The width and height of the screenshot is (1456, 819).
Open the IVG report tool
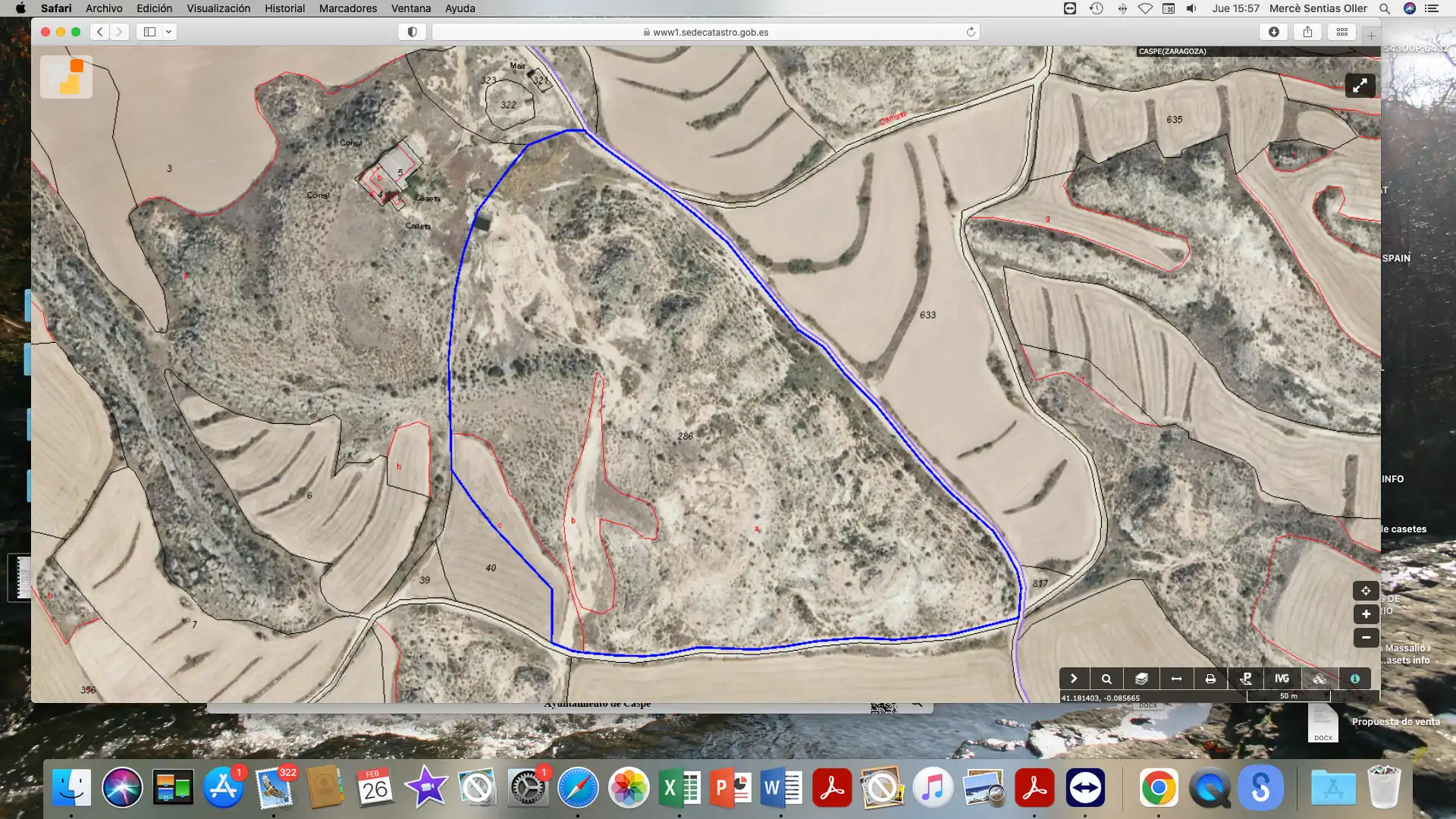coord(1282,679)
